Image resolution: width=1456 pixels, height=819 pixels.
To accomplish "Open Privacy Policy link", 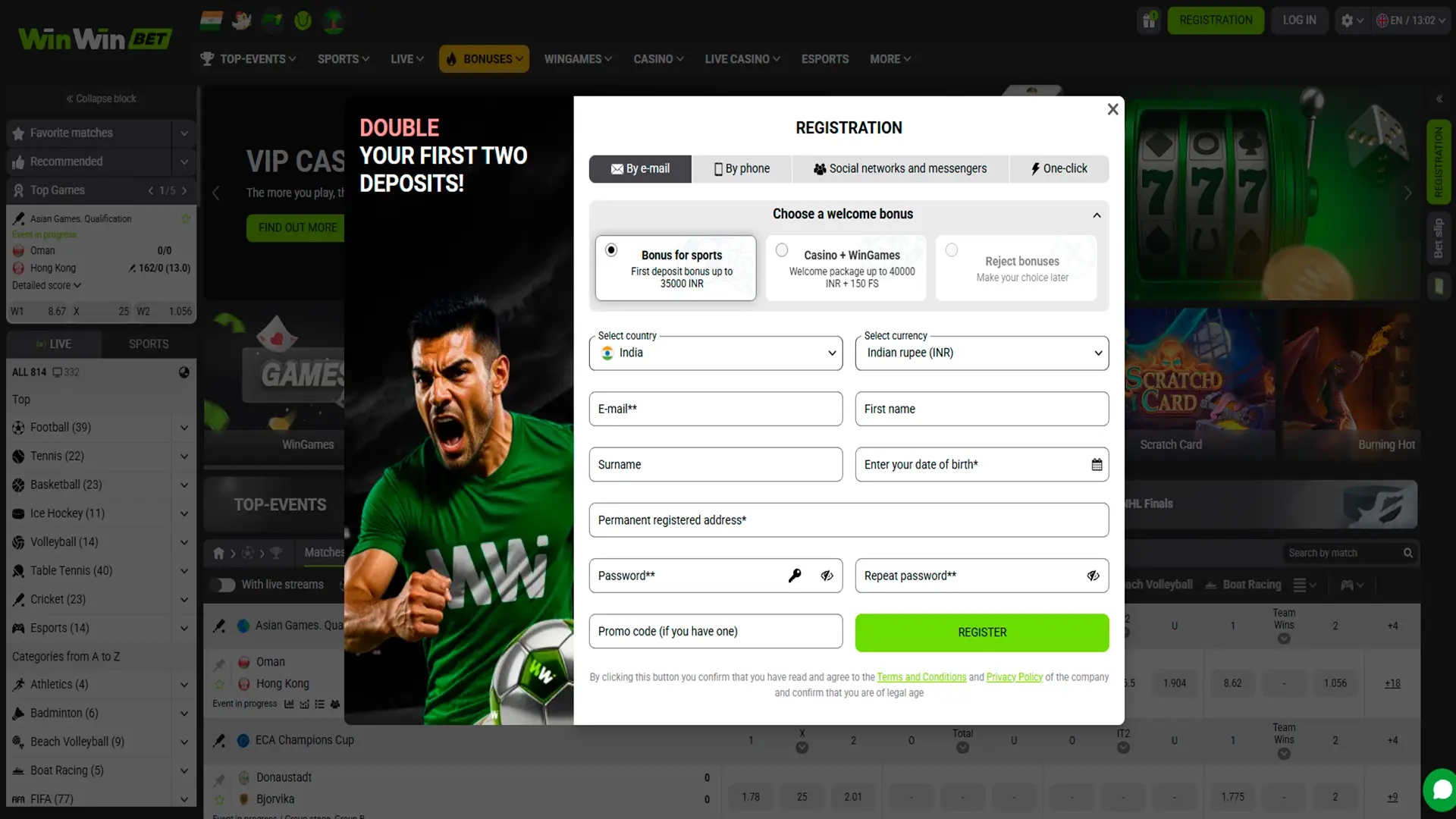I will click(x=1014, y=677).
